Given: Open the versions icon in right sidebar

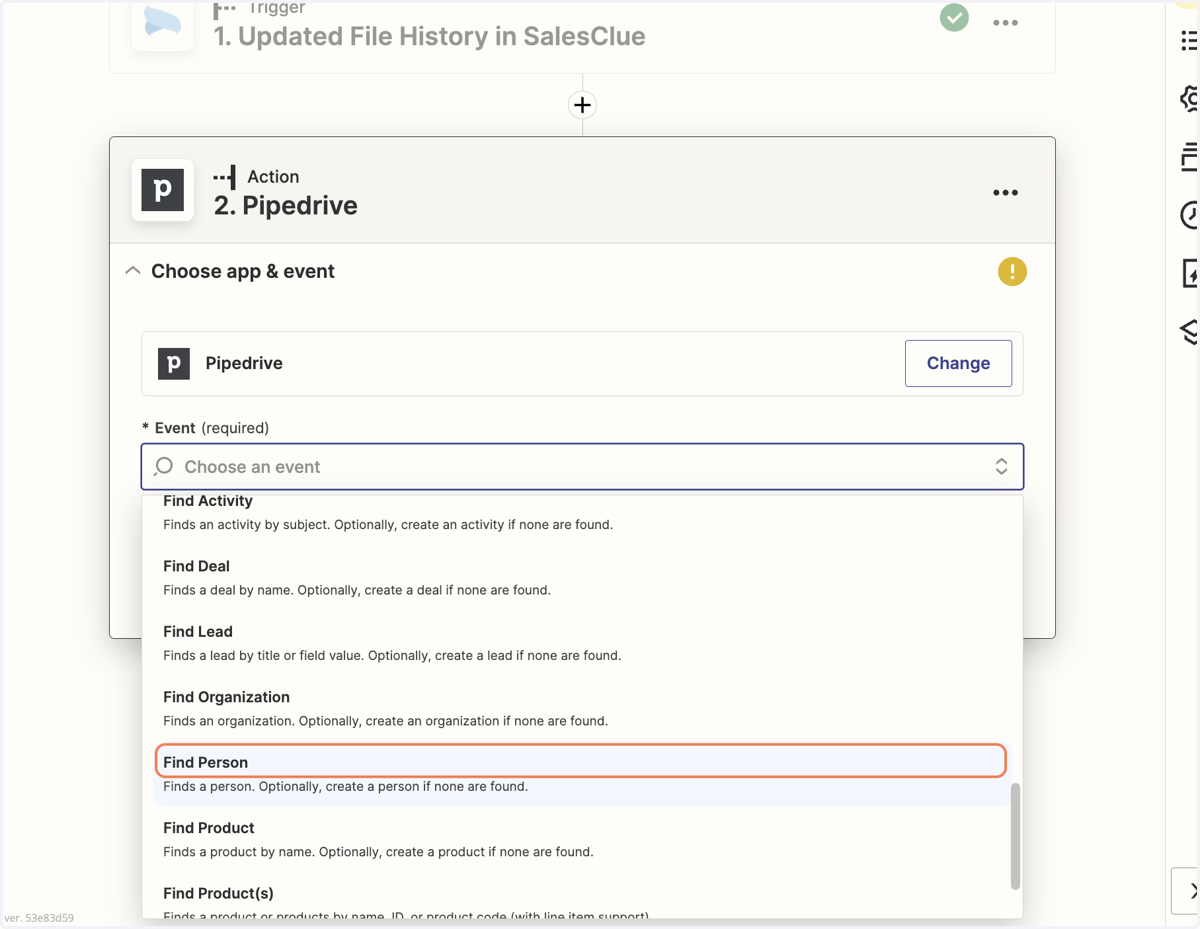Looking at the screenshot, I should tap(1189, 156).
